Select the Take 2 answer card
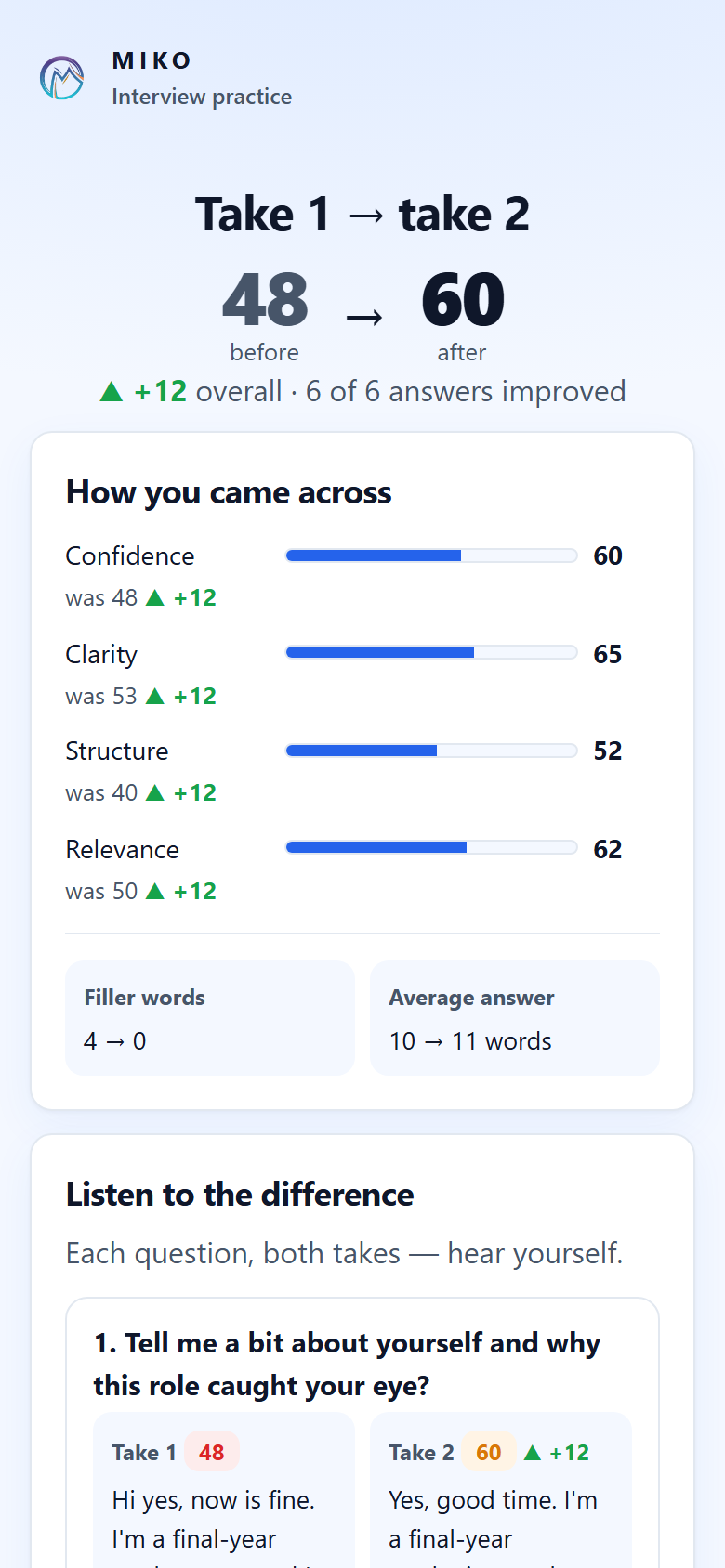 [501, 1490]
